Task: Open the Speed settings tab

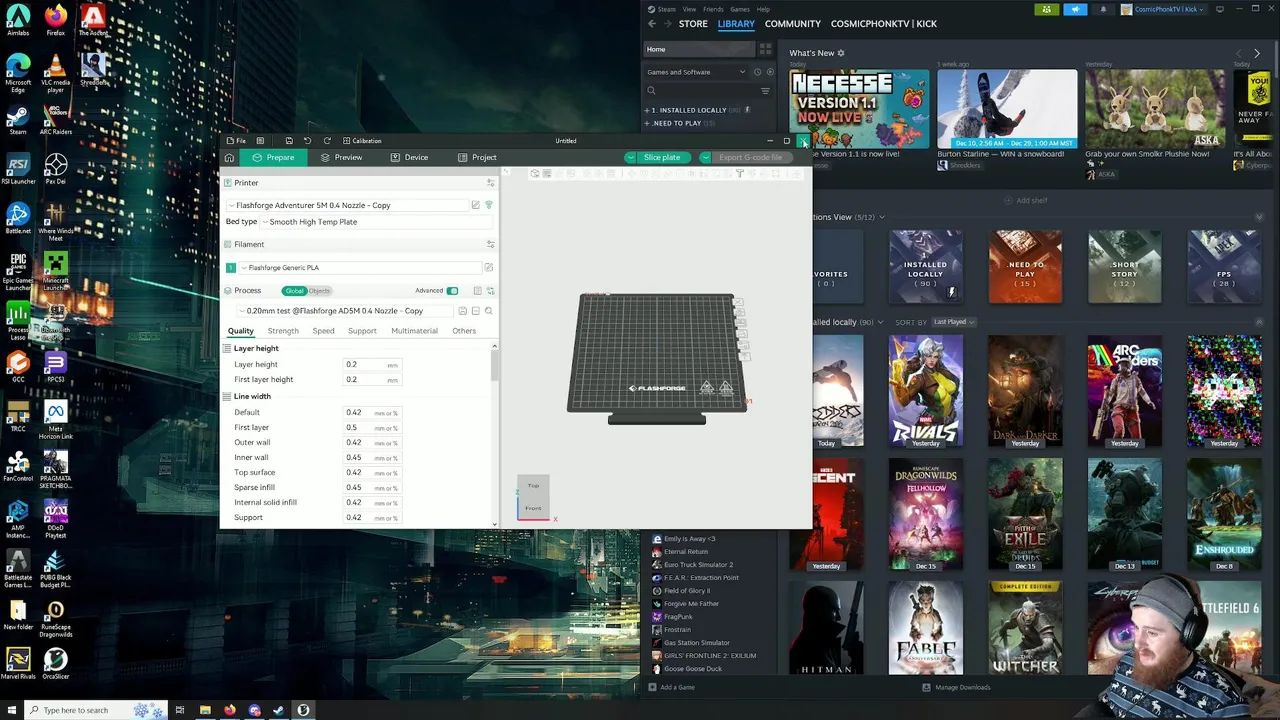Action: tap(323, 331)
